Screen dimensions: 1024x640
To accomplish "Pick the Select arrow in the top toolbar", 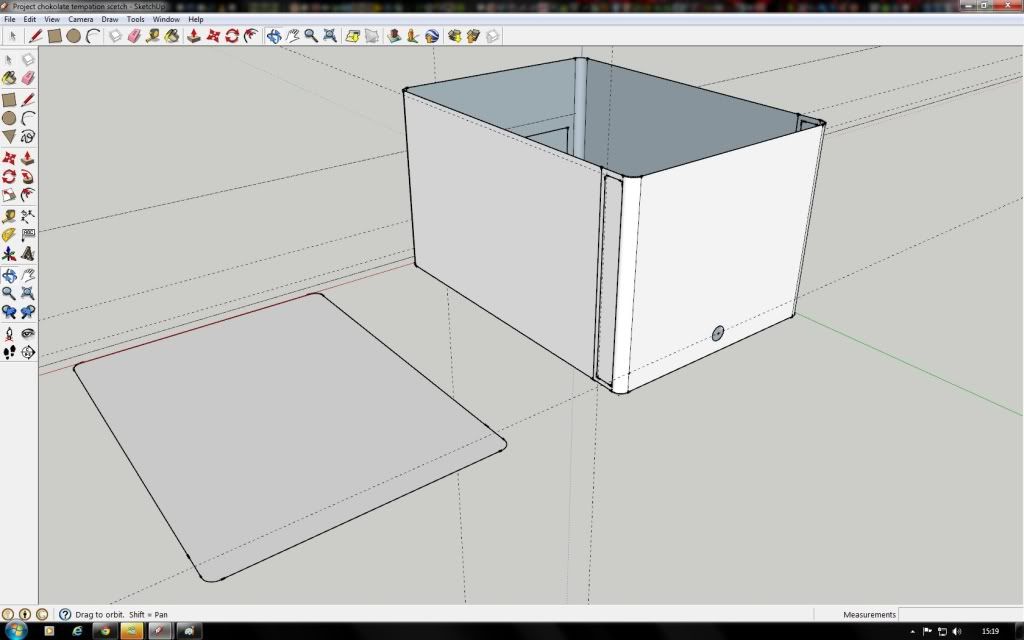I will point(12,36).
